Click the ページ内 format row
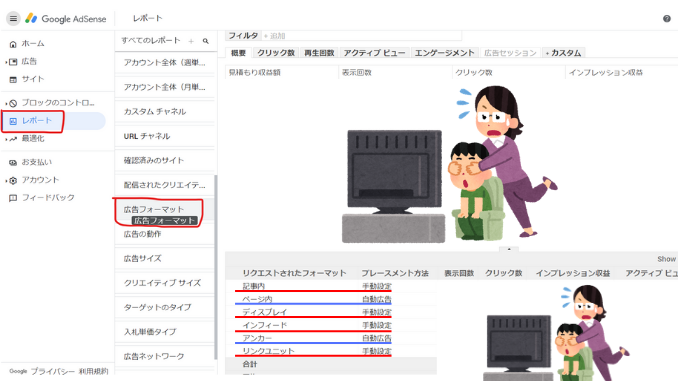This screenshot has height=381, width=678. [331, 299]
